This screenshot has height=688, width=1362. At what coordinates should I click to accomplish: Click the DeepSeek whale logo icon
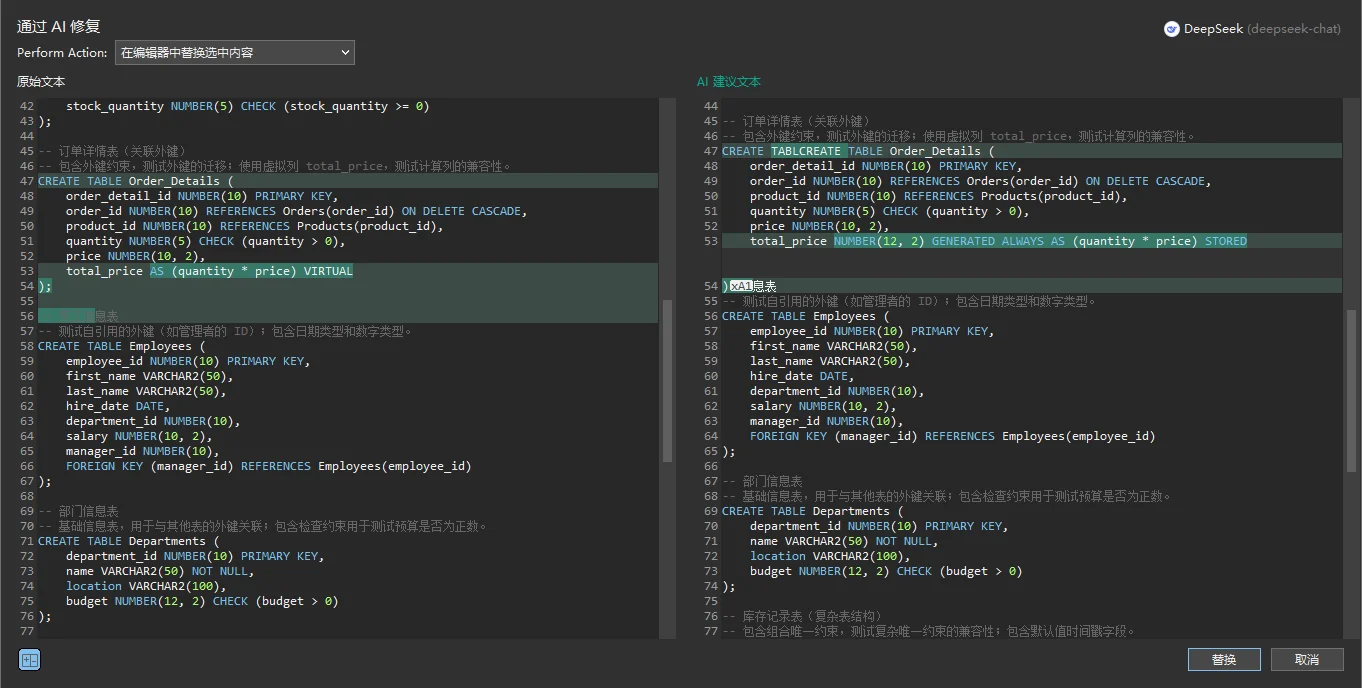[1171, 29]
